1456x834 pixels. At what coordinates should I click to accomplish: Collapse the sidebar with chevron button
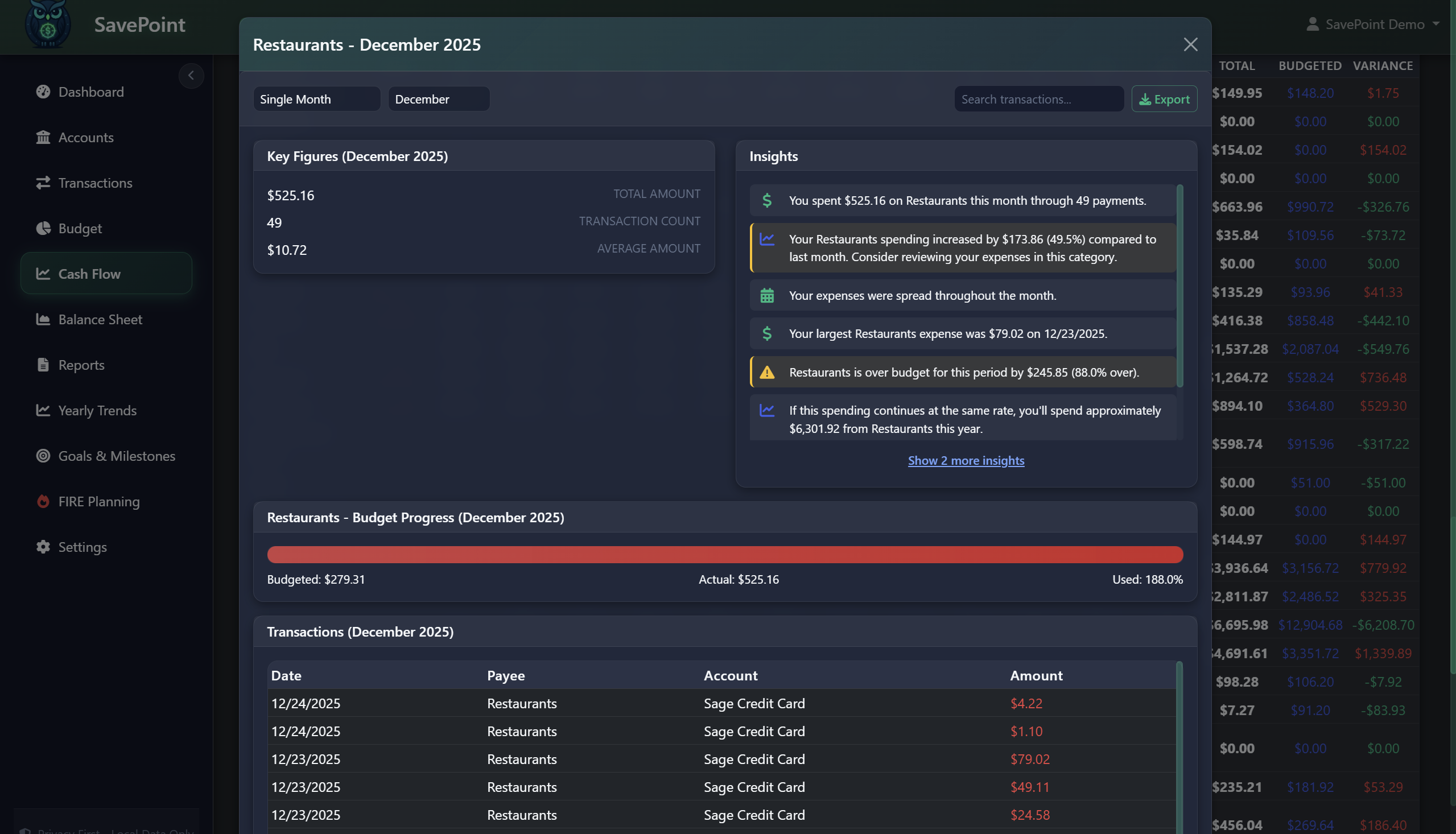tap(191, 76)
